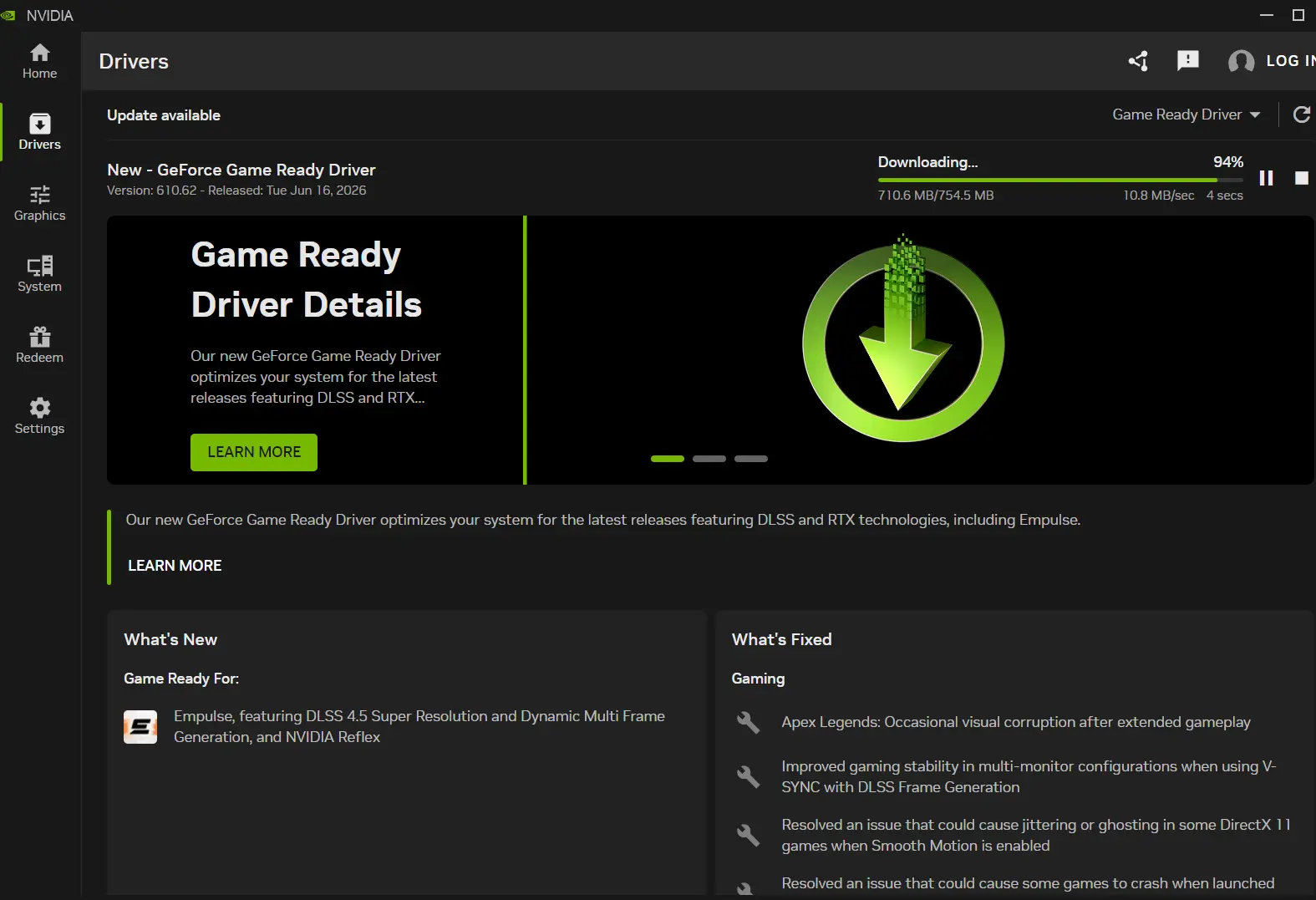Select the third banner slide indicator
The image size is (1316, 900).
(x=751, y=459)
